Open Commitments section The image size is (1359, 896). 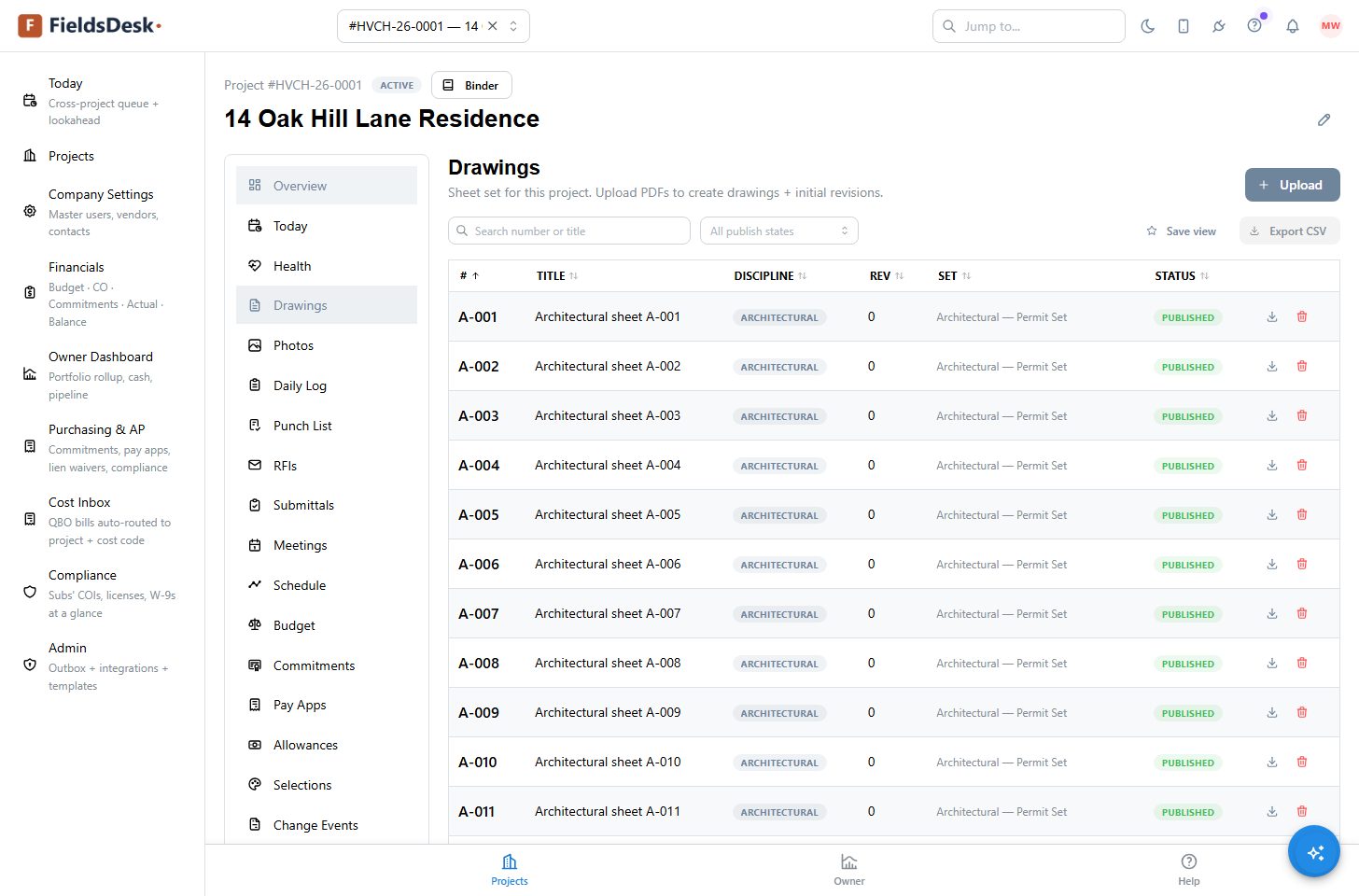327,665
